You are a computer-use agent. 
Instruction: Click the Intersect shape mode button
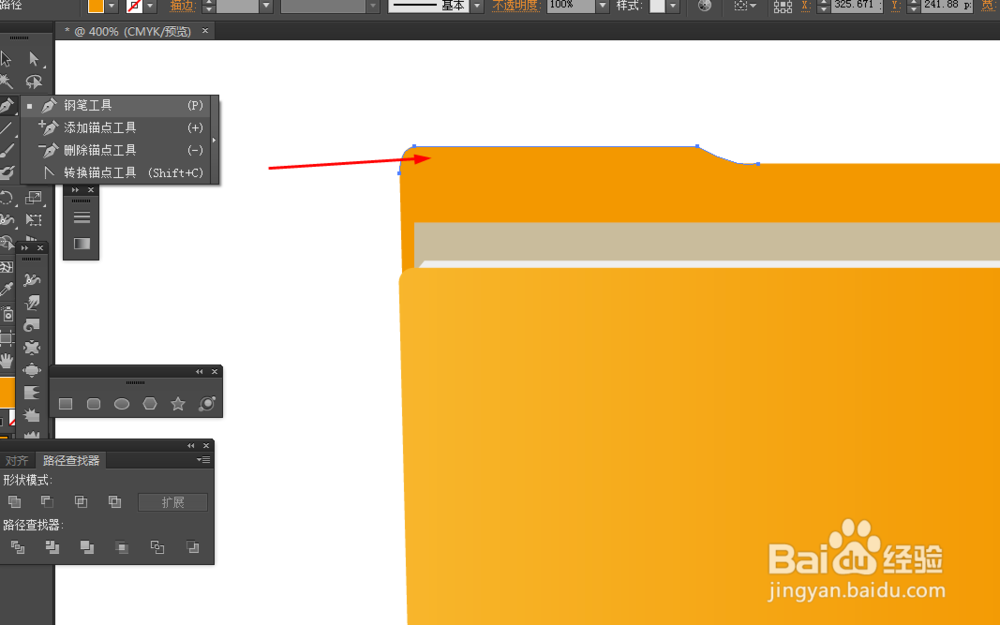[81, 502]
